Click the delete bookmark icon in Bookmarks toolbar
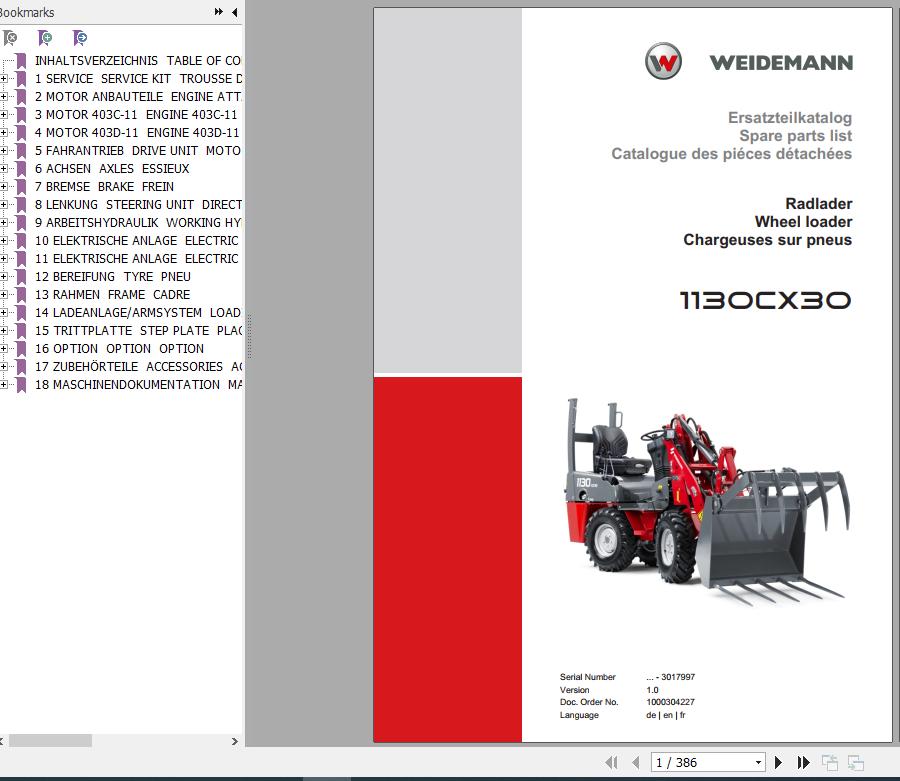The image size is (900, 781). coord(10,38)
